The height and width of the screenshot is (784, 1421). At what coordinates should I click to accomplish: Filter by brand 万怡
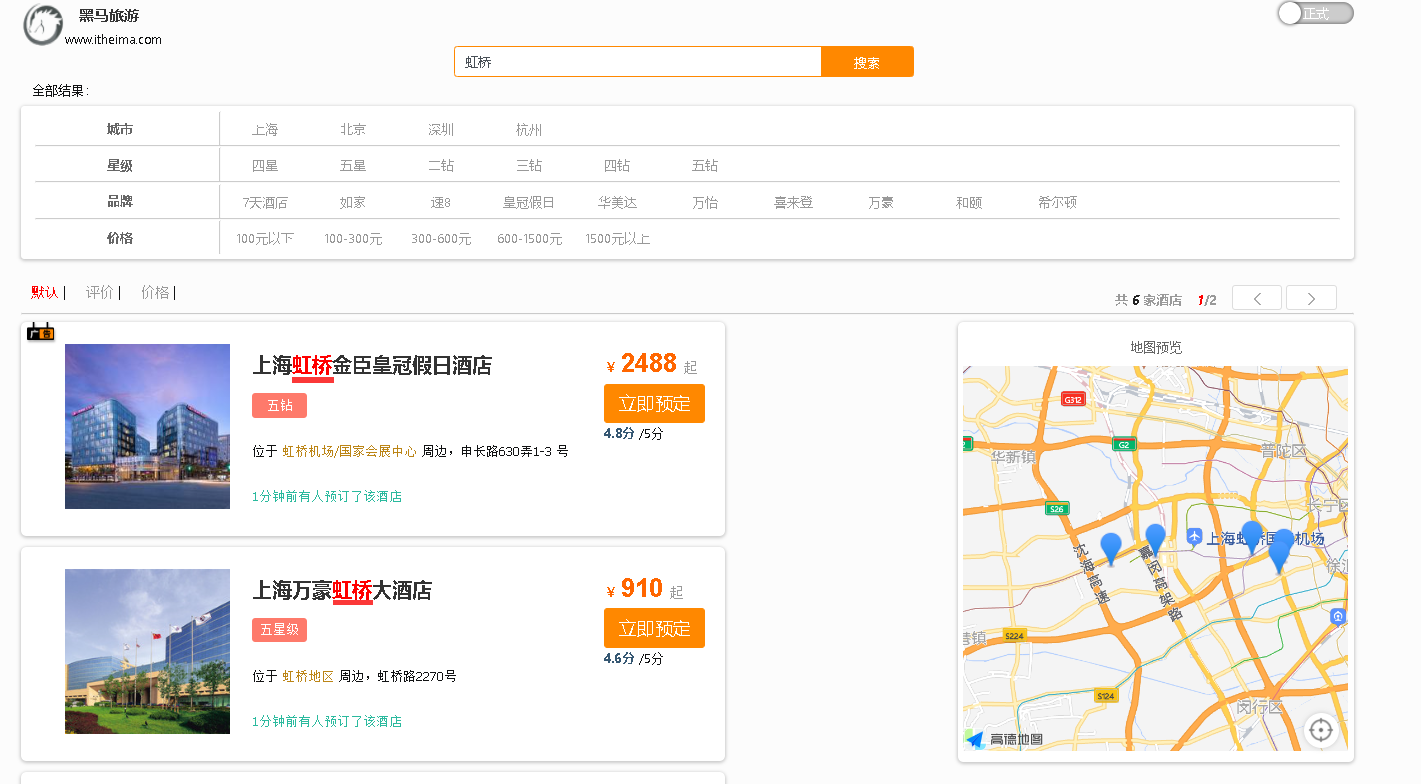705,203
